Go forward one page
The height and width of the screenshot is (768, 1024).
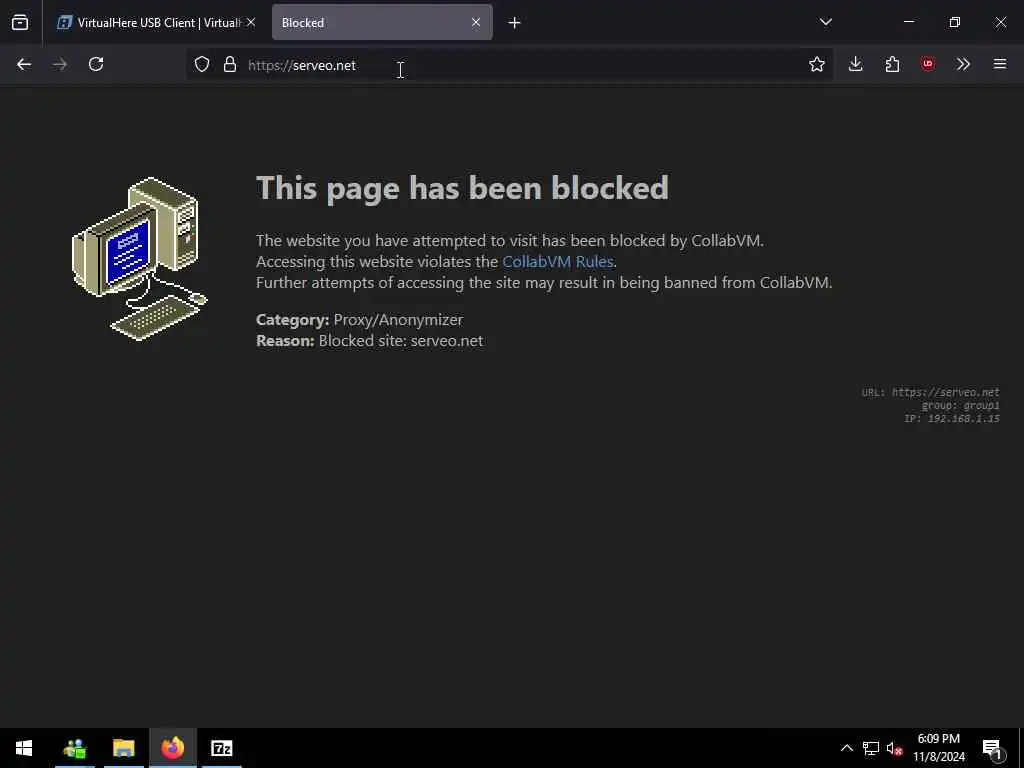60,64
